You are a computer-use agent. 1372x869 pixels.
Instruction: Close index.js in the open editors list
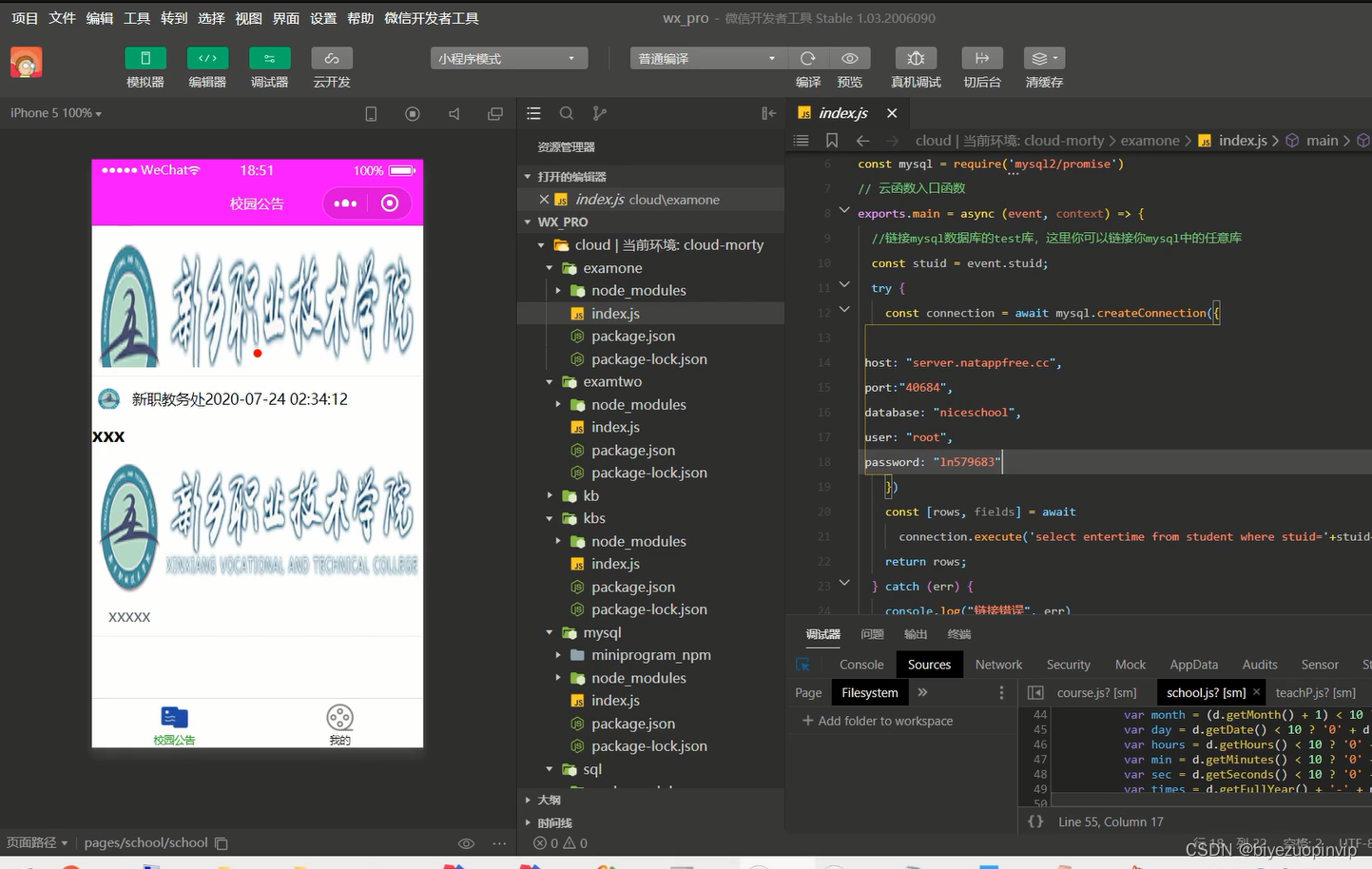[544, 200]
